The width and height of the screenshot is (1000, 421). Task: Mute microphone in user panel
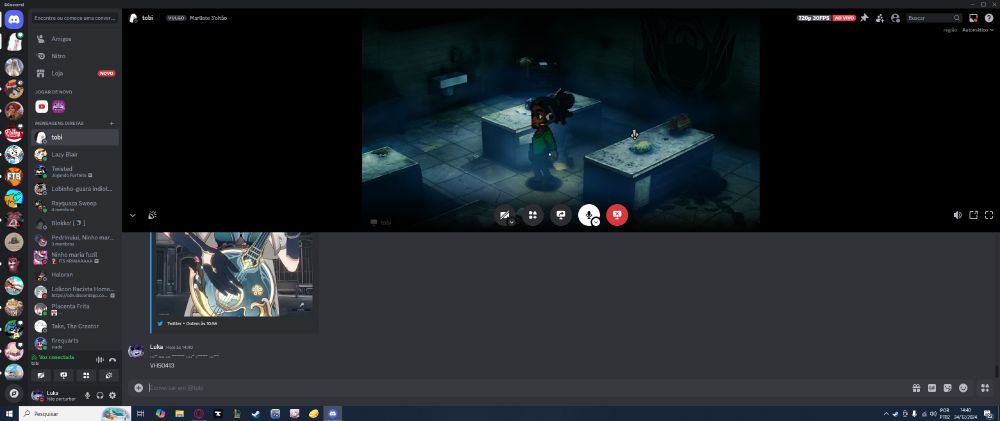tap(88, 395)
